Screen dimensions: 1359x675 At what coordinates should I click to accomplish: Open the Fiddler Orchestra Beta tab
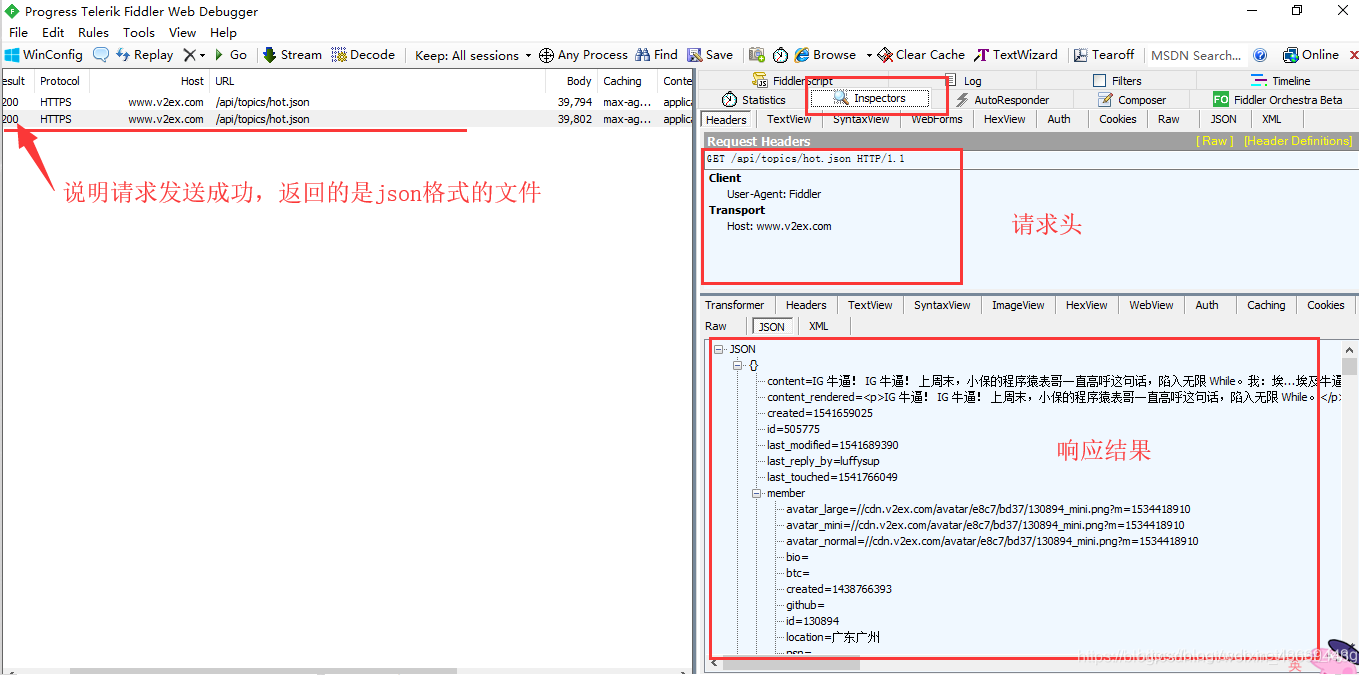click(x=1277, y=100)
